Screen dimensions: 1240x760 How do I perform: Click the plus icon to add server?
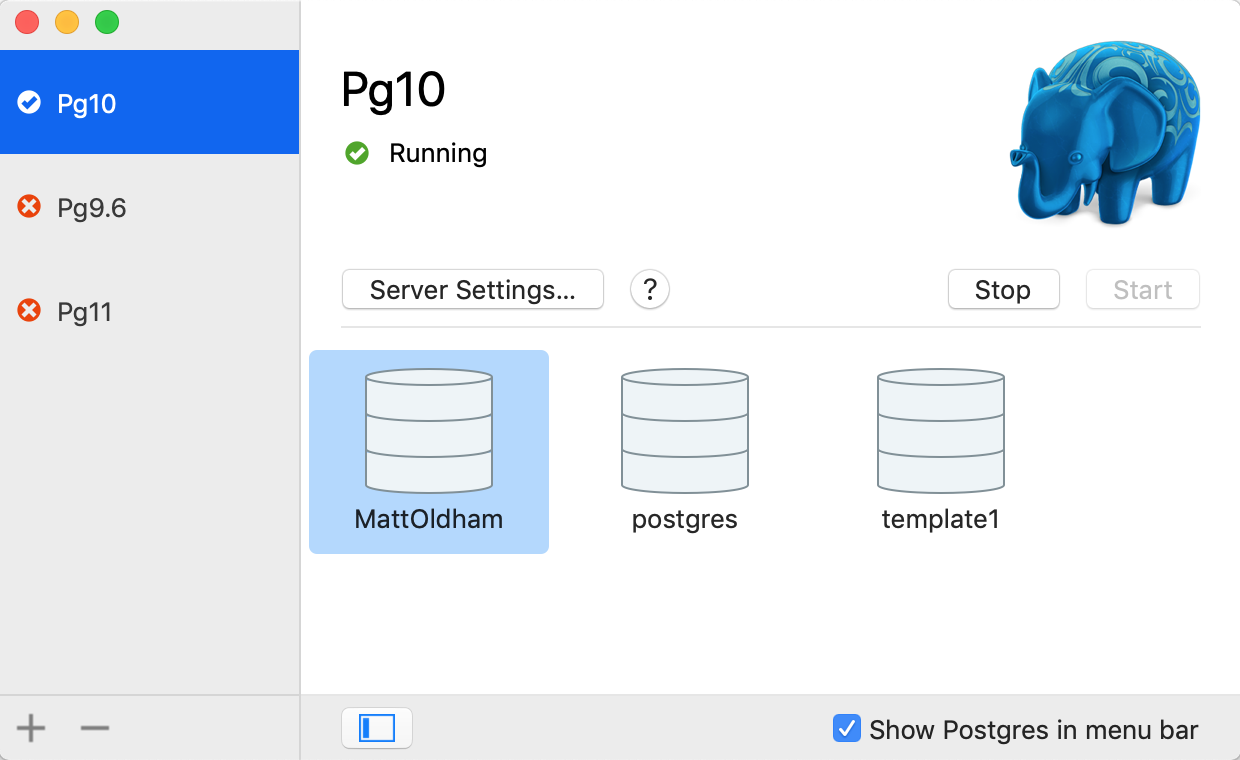click(31, 728)
